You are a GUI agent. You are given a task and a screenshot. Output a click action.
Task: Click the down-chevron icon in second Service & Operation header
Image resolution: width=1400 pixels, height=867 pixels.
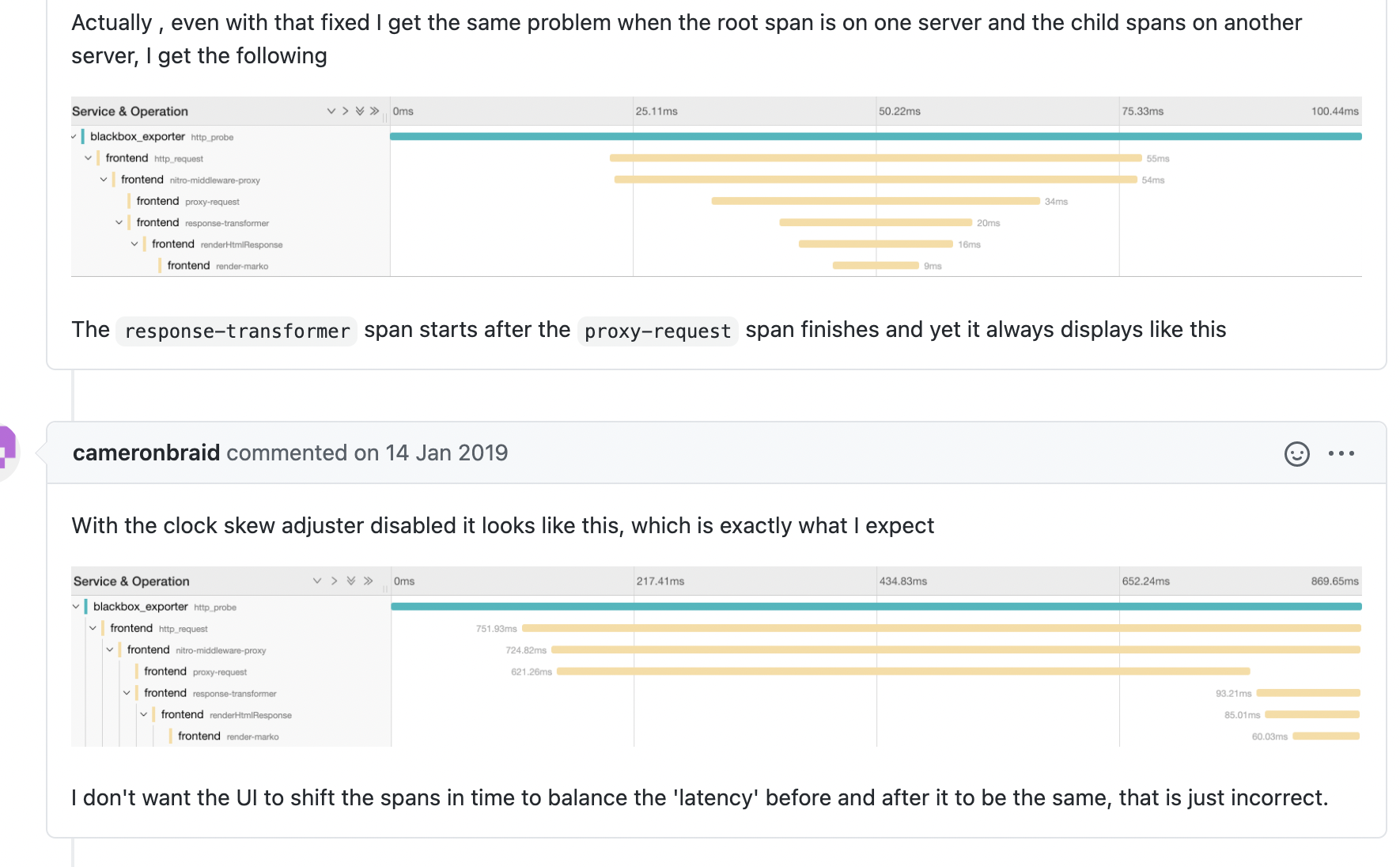pos(318,581)
